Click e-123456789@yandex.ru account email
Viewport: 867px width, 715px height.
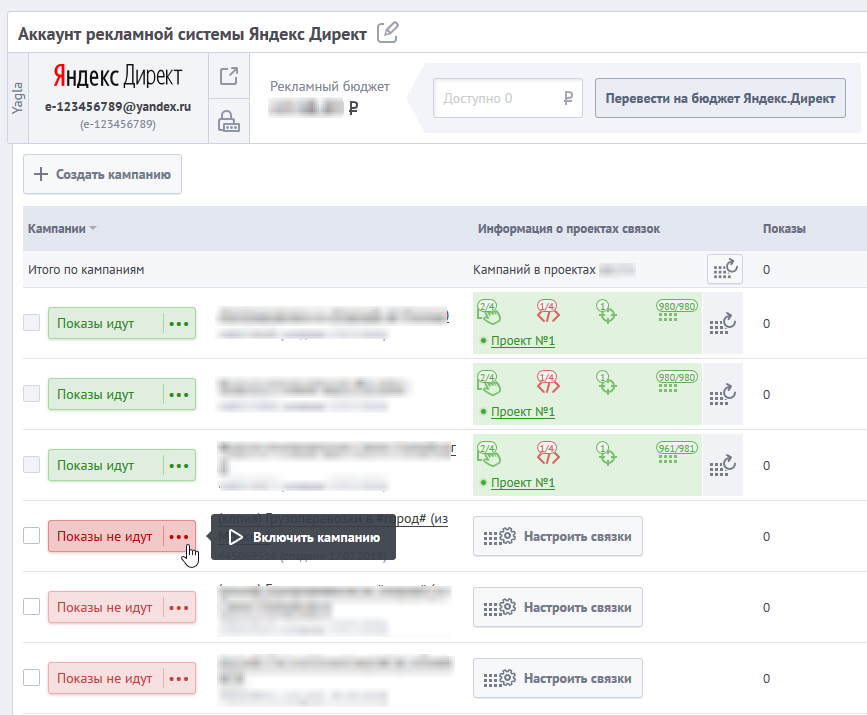[x=118, y=106]
